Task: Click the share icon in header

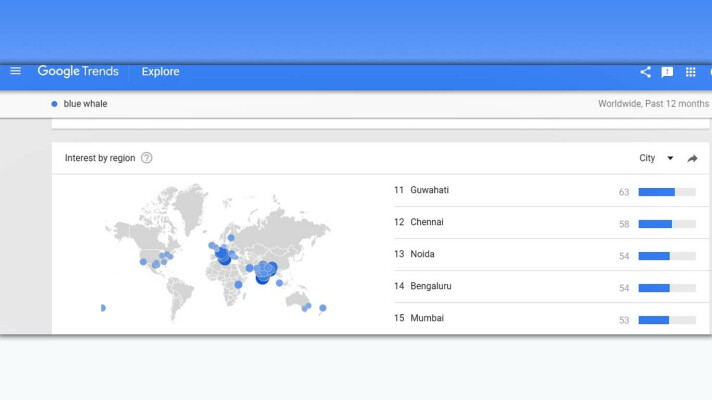Action: [x=645, y=72]
